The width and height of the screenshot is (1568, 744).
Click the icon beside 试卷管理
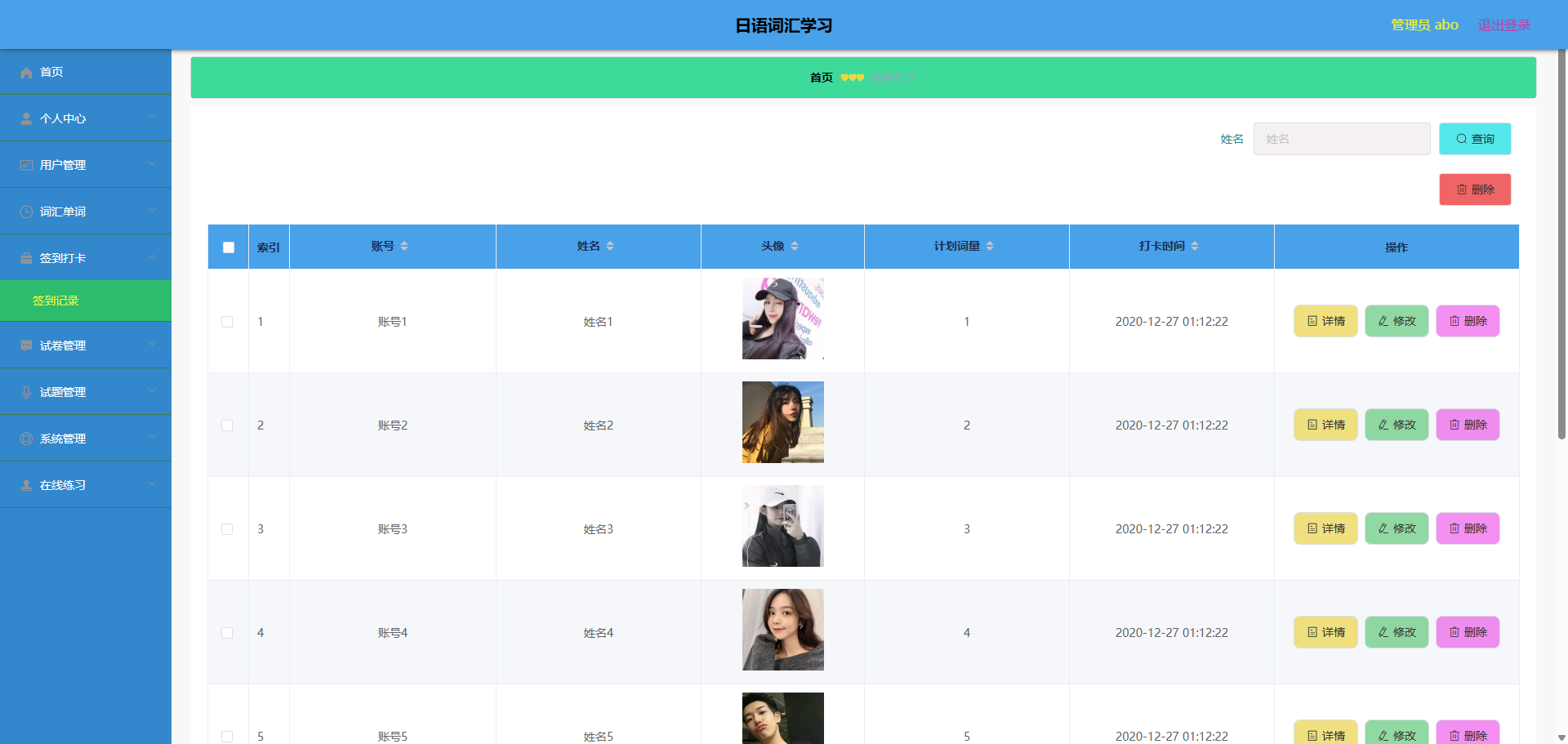click(26, 346)
